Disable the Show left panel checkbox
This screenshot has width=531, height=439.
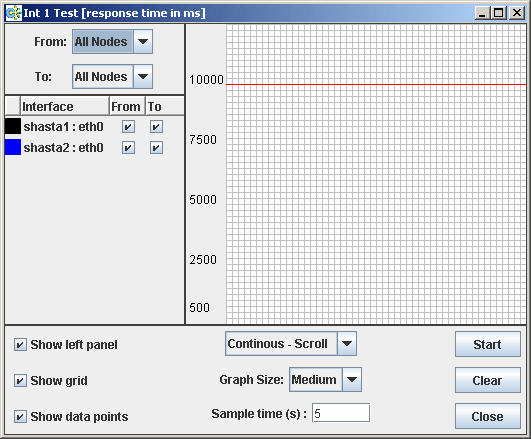(x=20, y=345)
